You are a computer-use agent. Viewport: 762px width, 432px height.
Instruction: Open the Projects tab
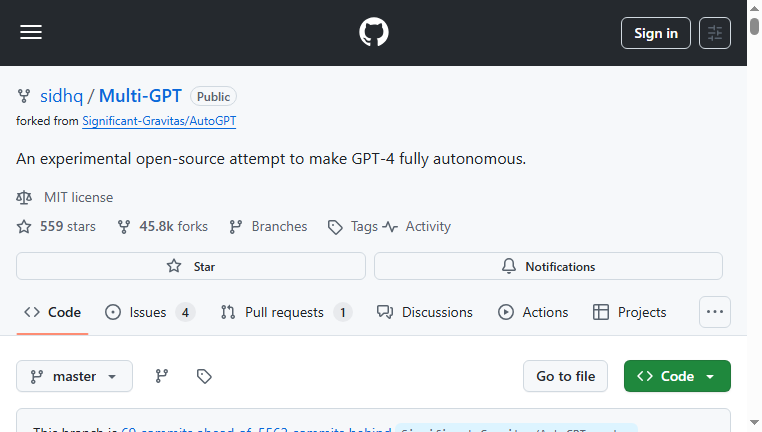click(629, 312)
